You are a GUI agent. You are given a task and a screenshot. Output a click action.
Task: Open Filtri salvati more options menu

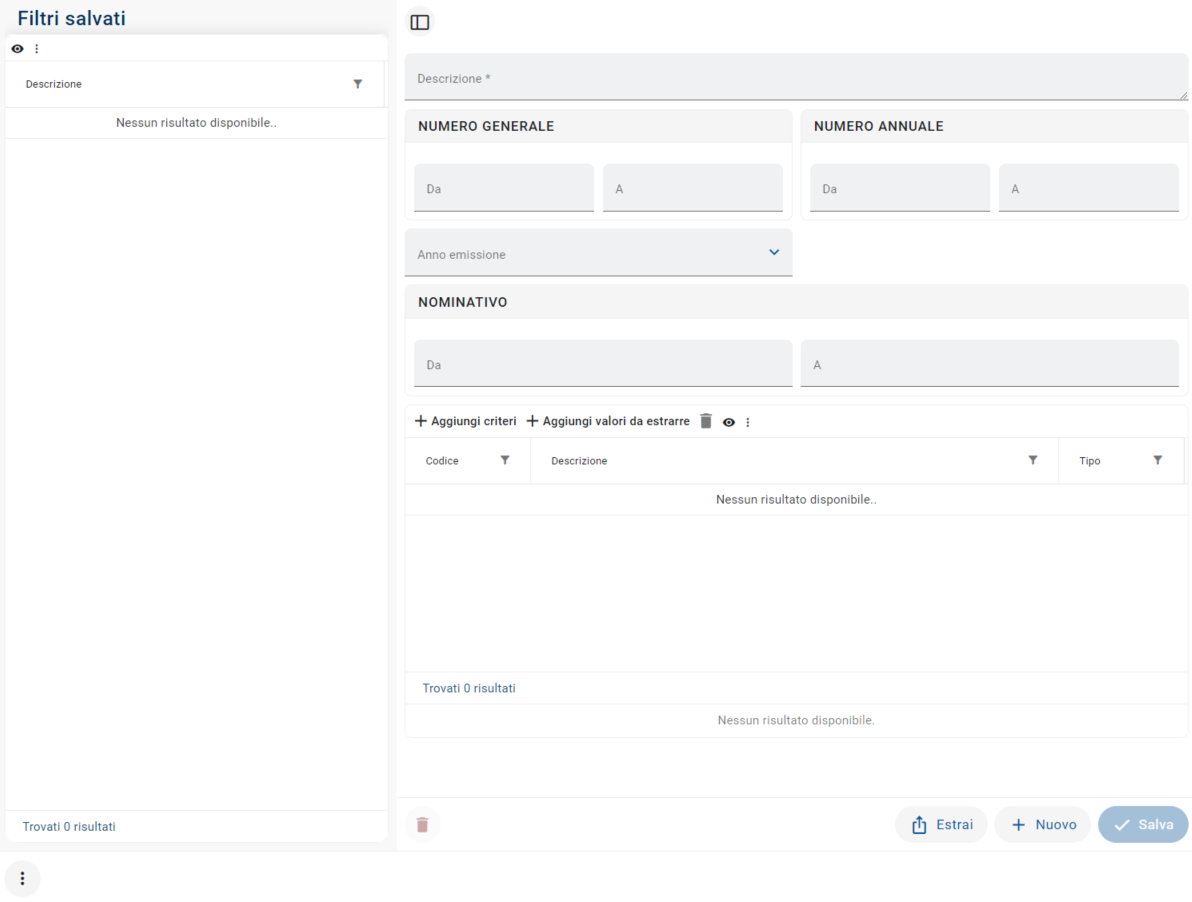[37, 49]
